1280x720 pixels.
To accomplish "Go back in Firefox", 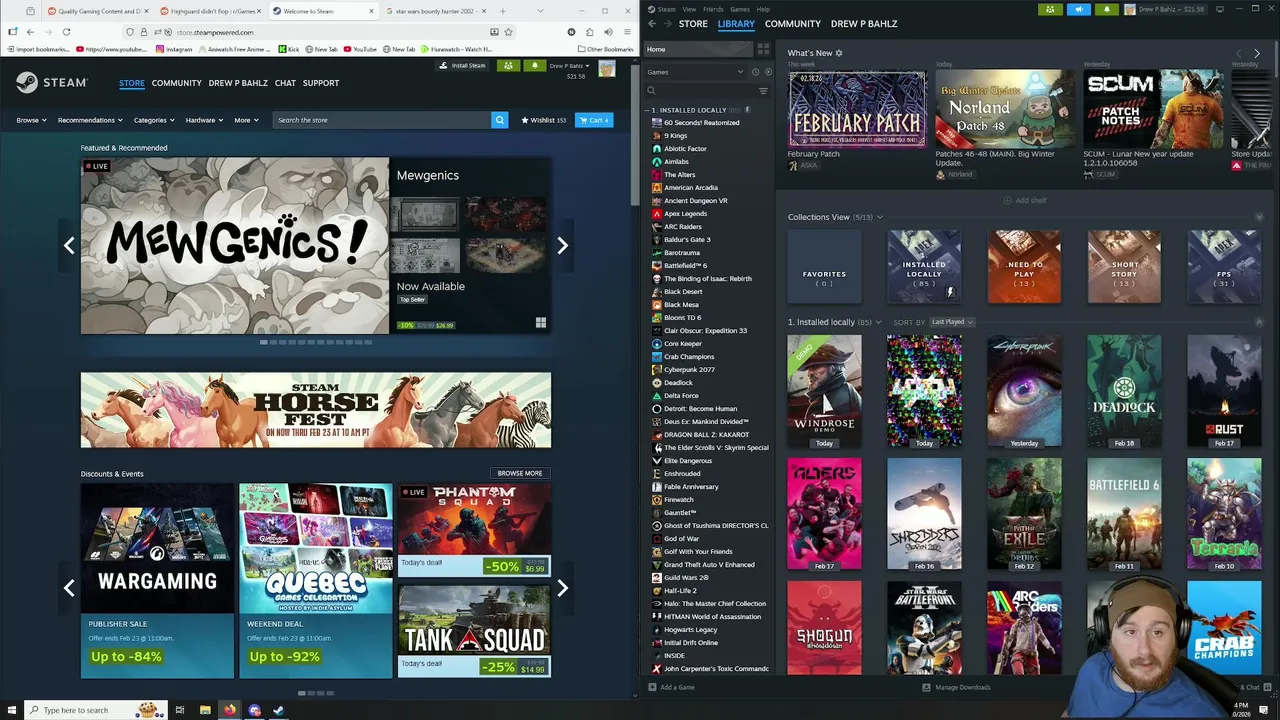I will coord(32,32).
